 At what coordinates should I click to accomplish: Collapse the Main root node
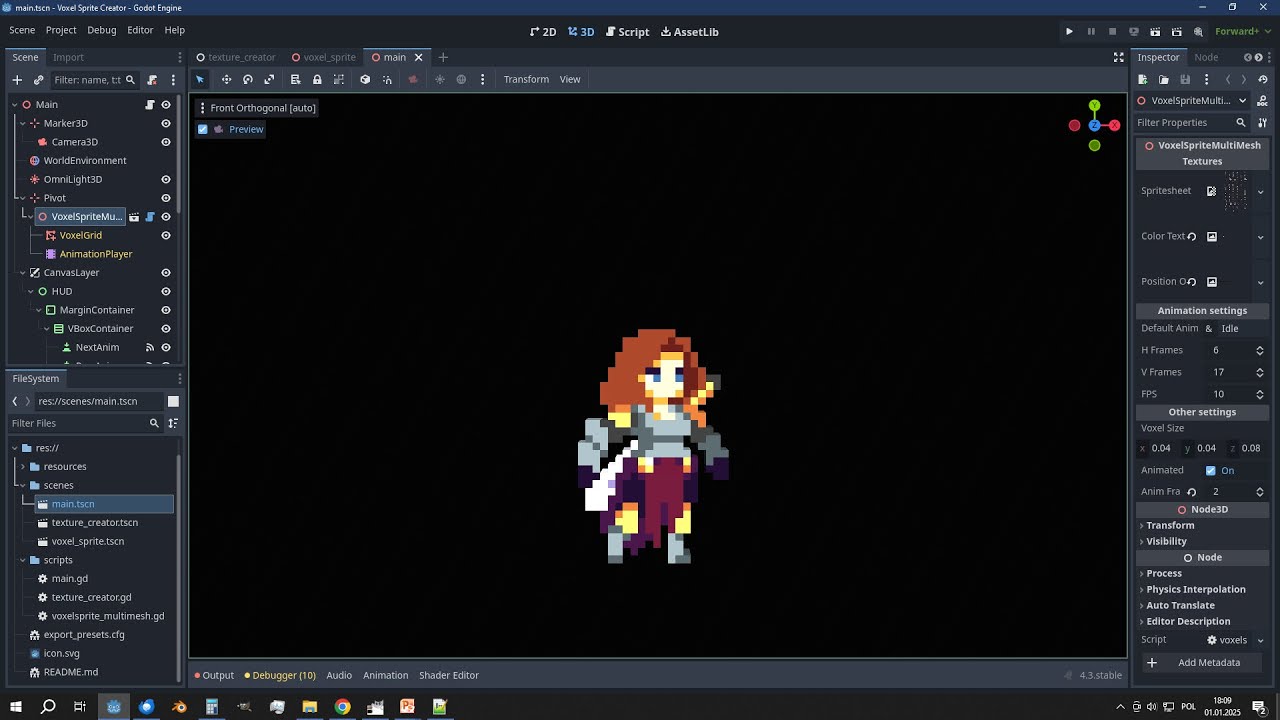pos(15,104)
